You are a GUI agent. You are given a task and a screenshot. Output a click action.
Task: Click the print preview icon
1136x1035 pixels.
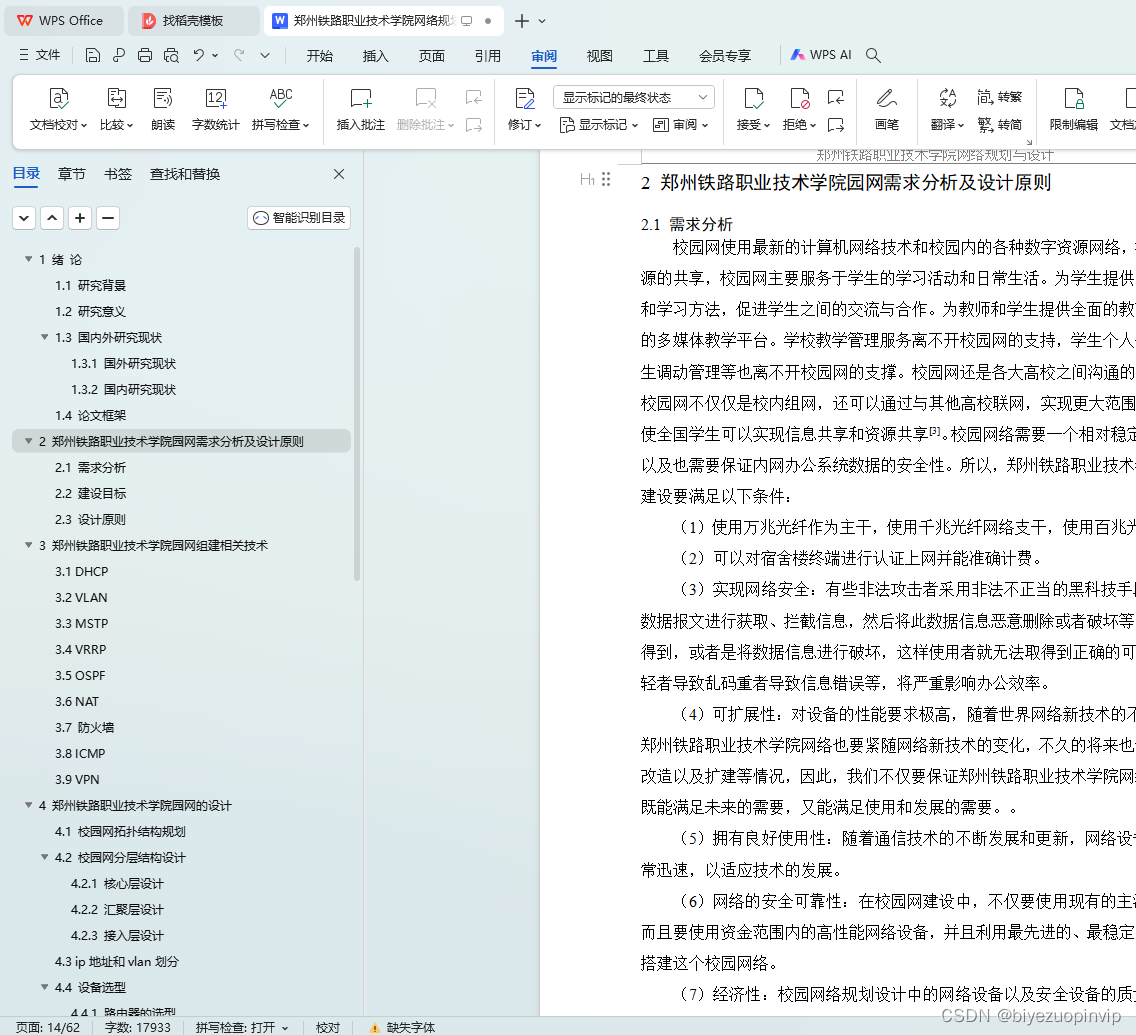point(171,55)
